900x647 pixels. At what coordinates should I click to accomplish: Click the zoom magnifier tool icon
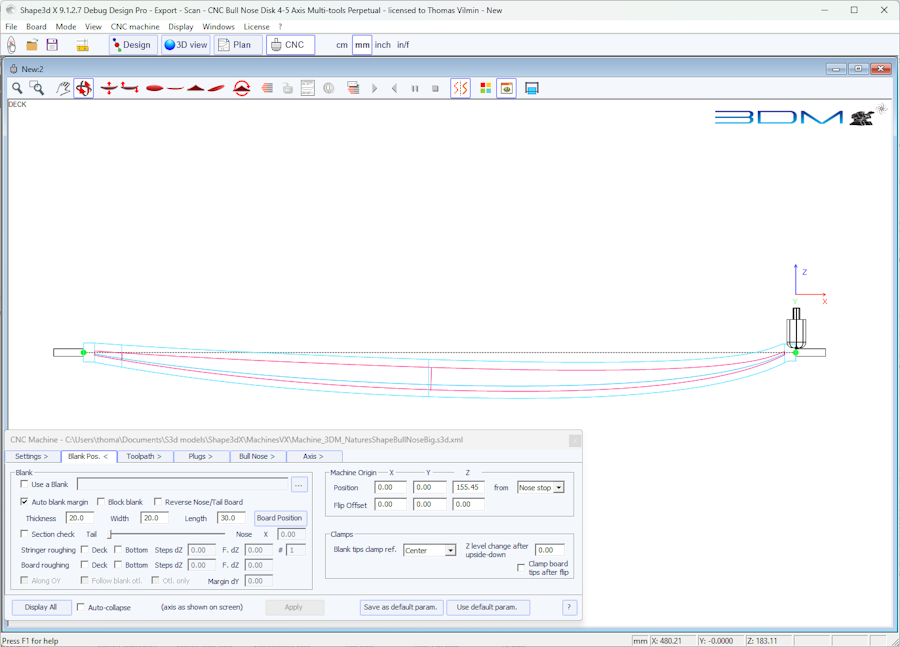[17, 88]
